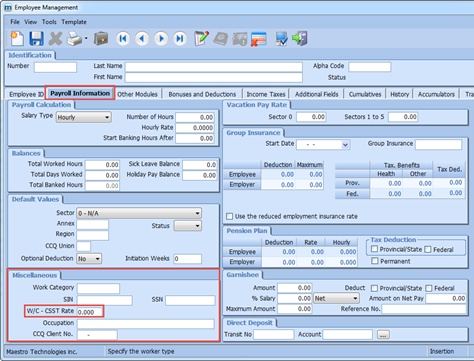
Task: Click the W/C - CSST Rate field
Action: [90, 312]
